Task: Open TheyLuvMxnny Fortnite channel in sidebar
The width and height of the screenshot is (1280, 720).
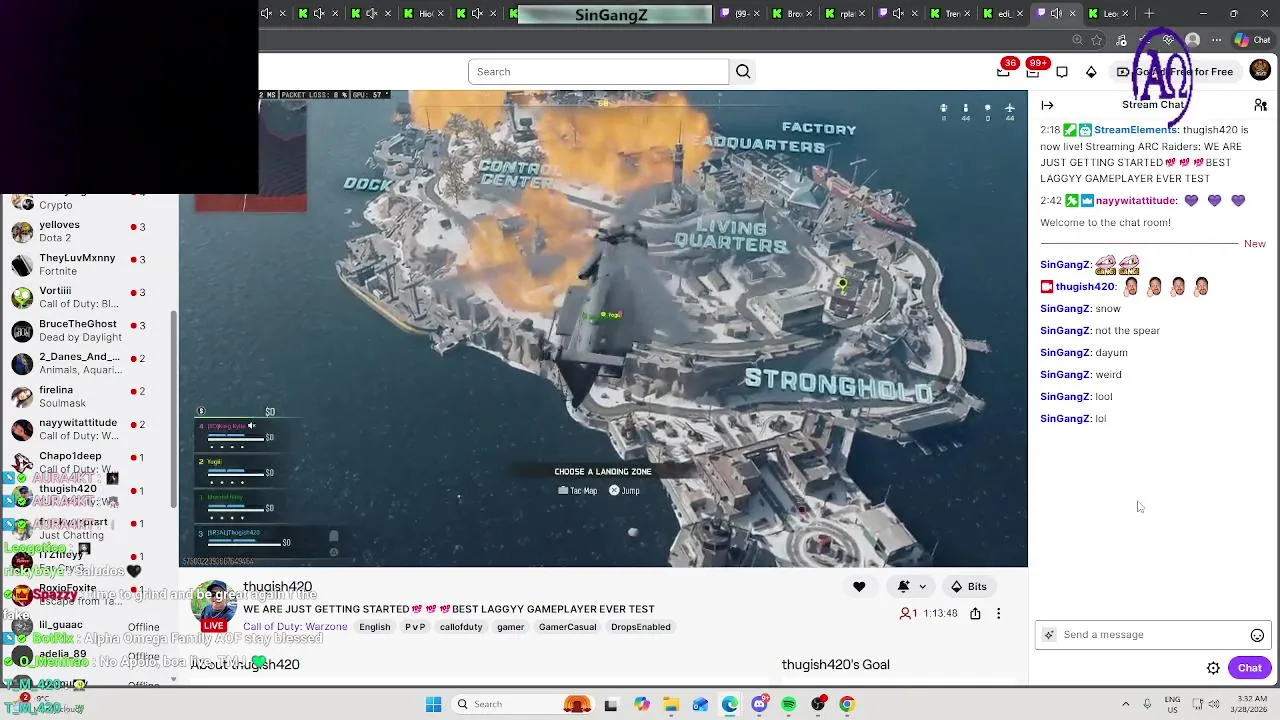Action: point(88,264)
